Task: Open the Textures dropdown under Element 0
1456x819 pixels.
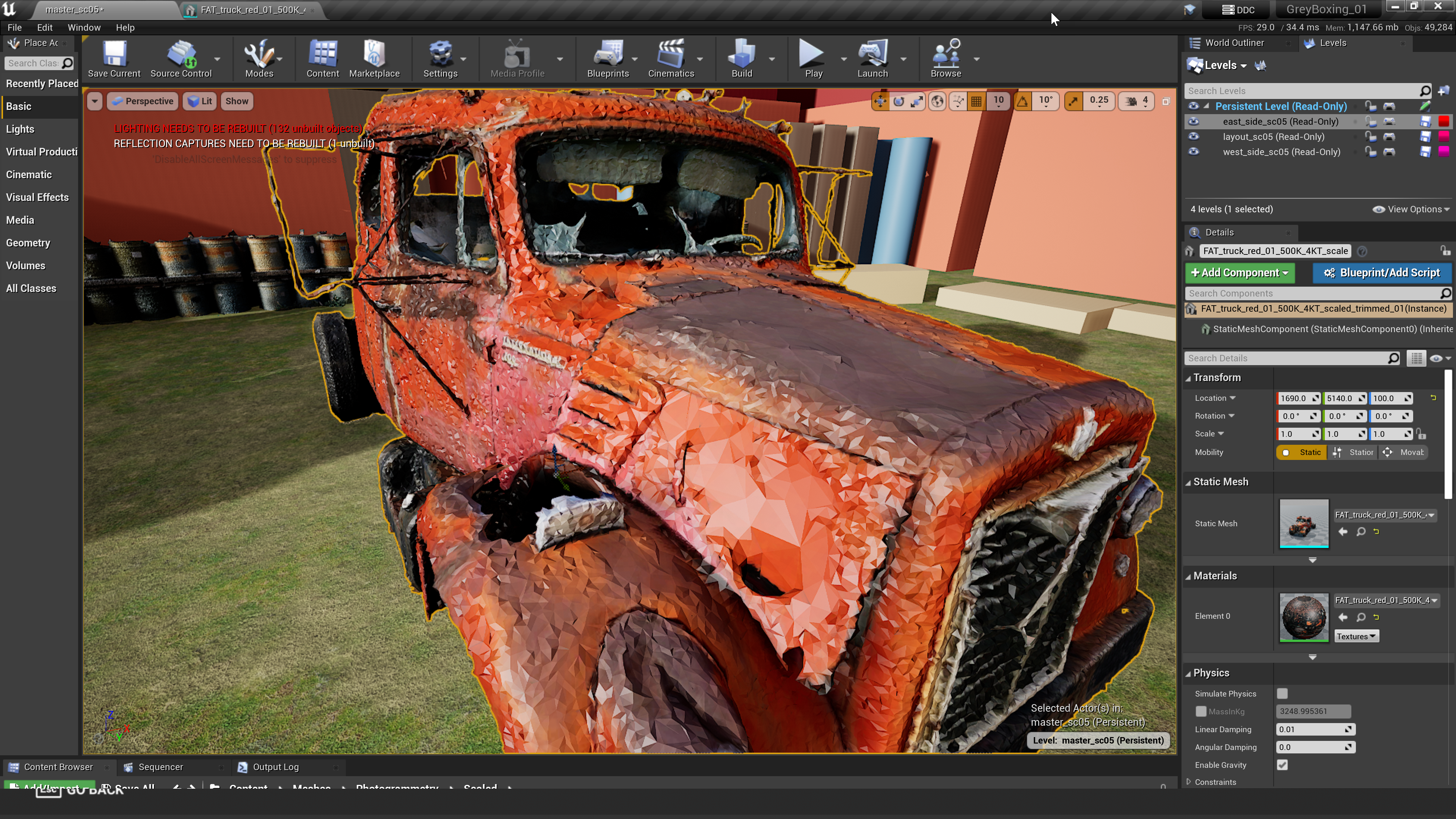Action: [x=1357, y=637]
